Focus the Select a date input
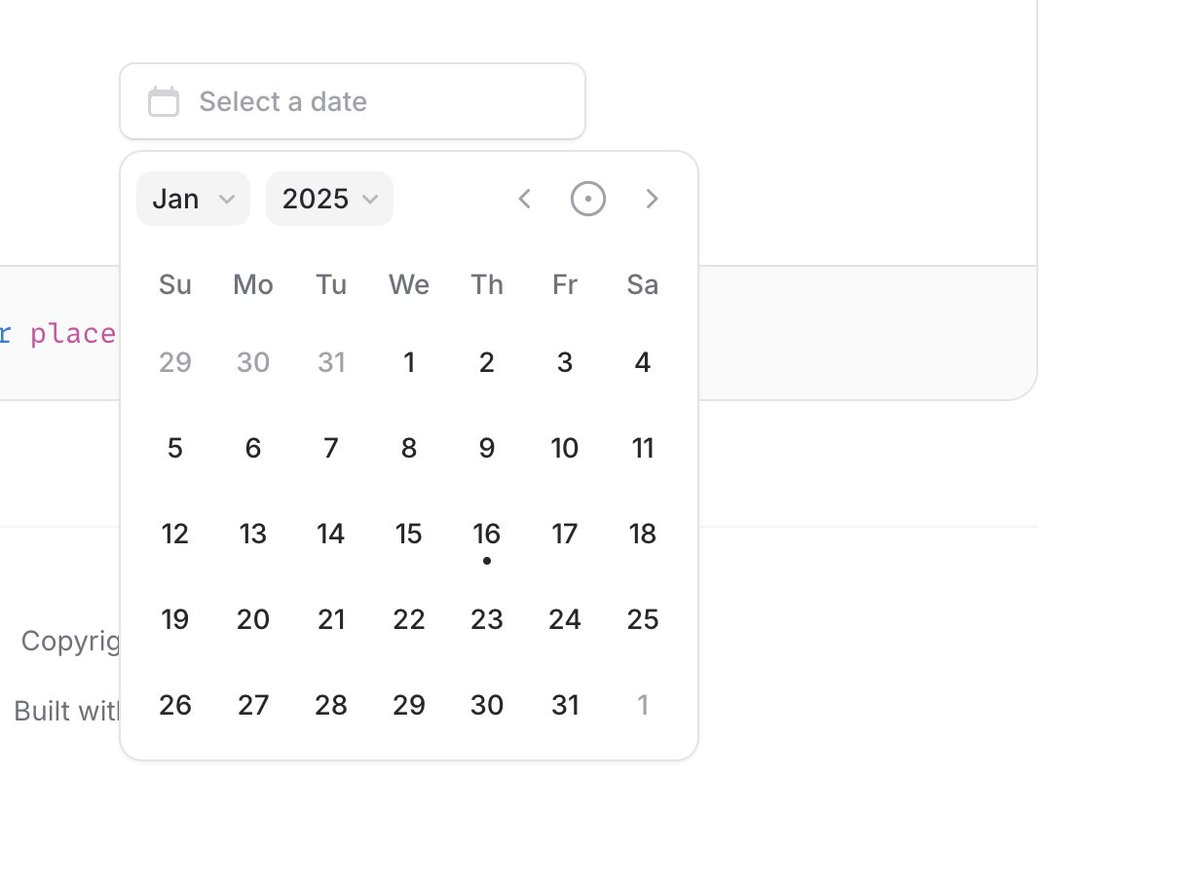1200x886 pixels. 352,102
